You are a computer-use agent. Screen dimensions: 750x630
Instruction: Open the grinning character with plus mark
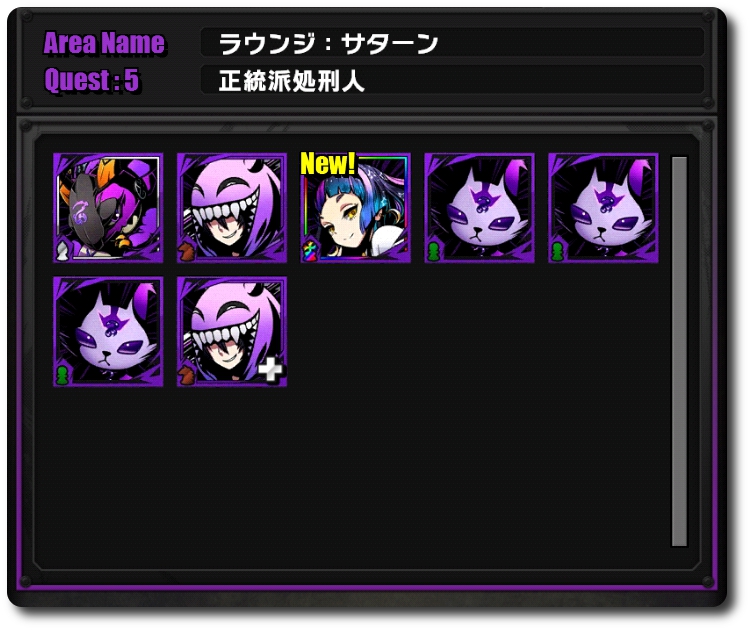(232, 332)
